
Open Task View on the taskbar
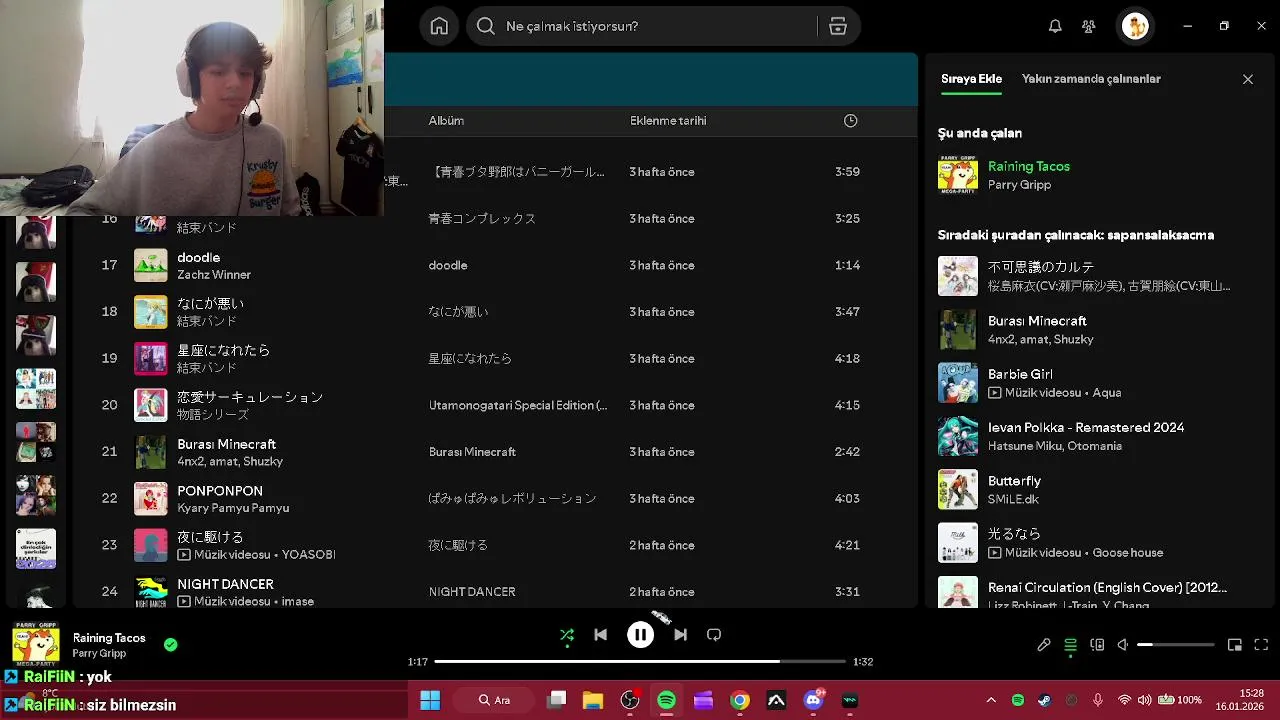click(x=556, y=700)
